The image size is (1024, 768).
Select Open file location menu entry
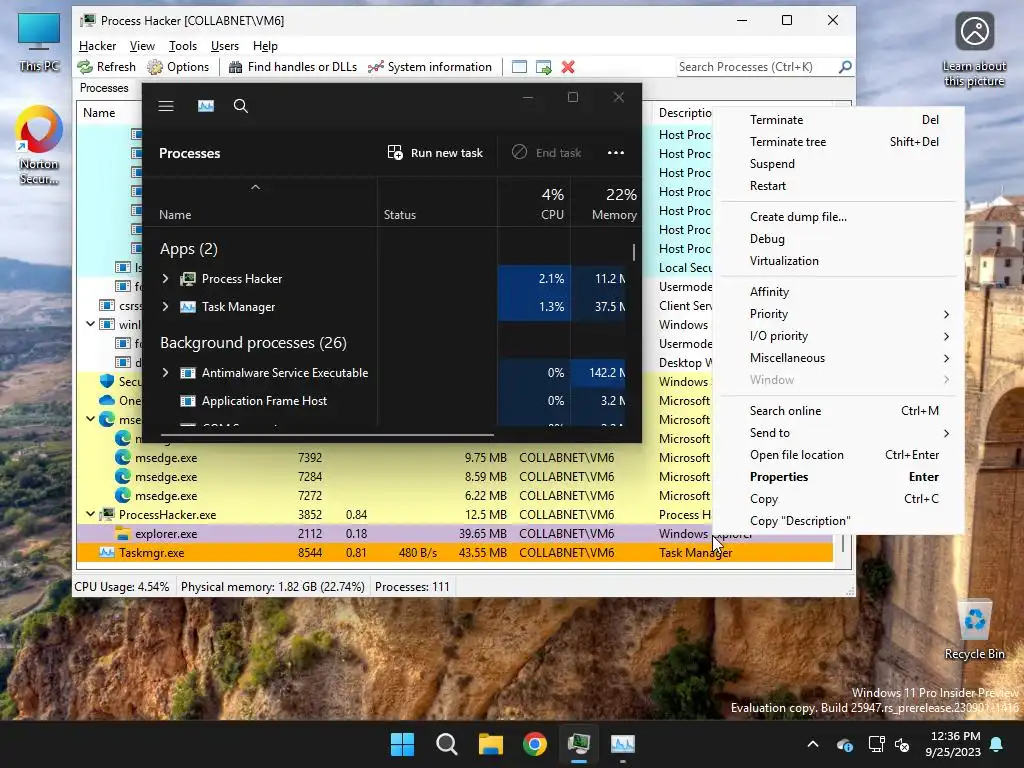pos(840,455)
